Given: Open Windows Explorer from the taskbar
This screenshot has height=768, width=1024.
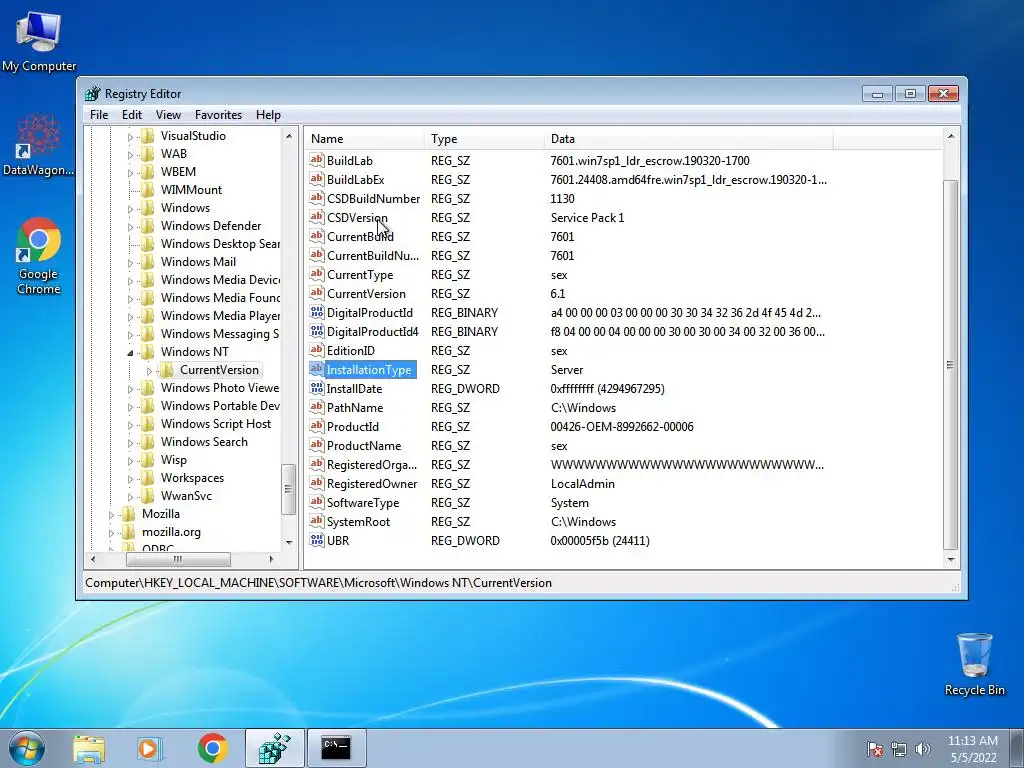Looking at the screenshot, I should tap(89, 748).
